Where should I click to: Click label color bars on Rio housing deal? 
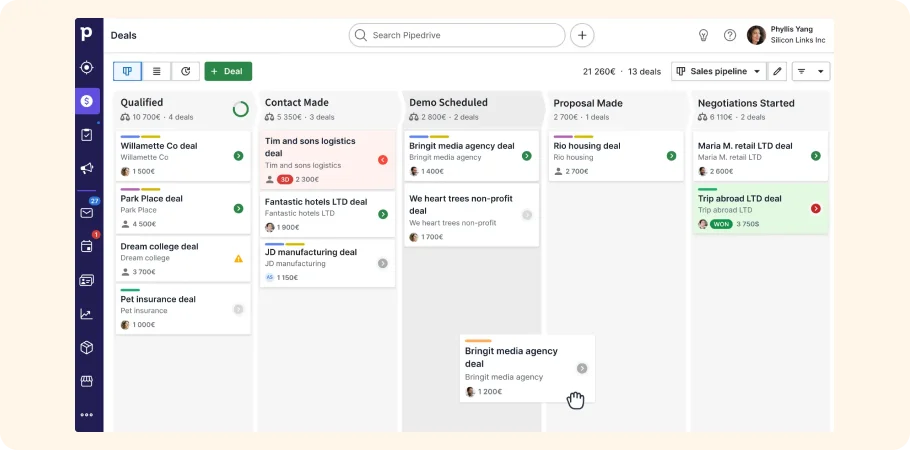573,136
